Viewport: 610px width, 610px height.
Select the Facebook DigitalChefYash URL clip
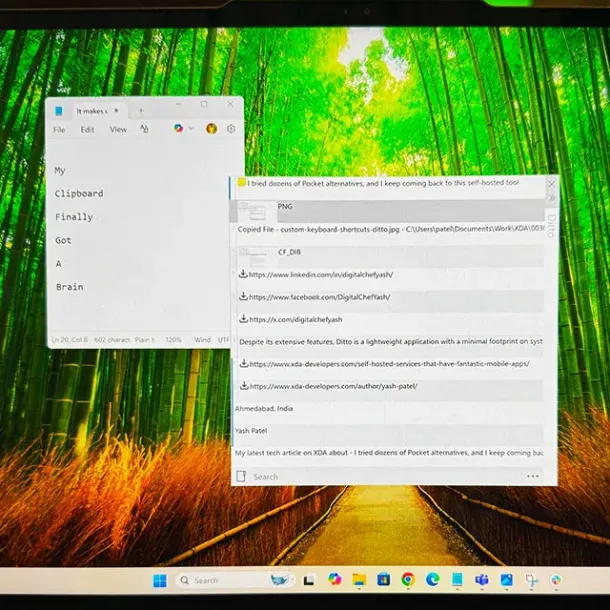388,301
